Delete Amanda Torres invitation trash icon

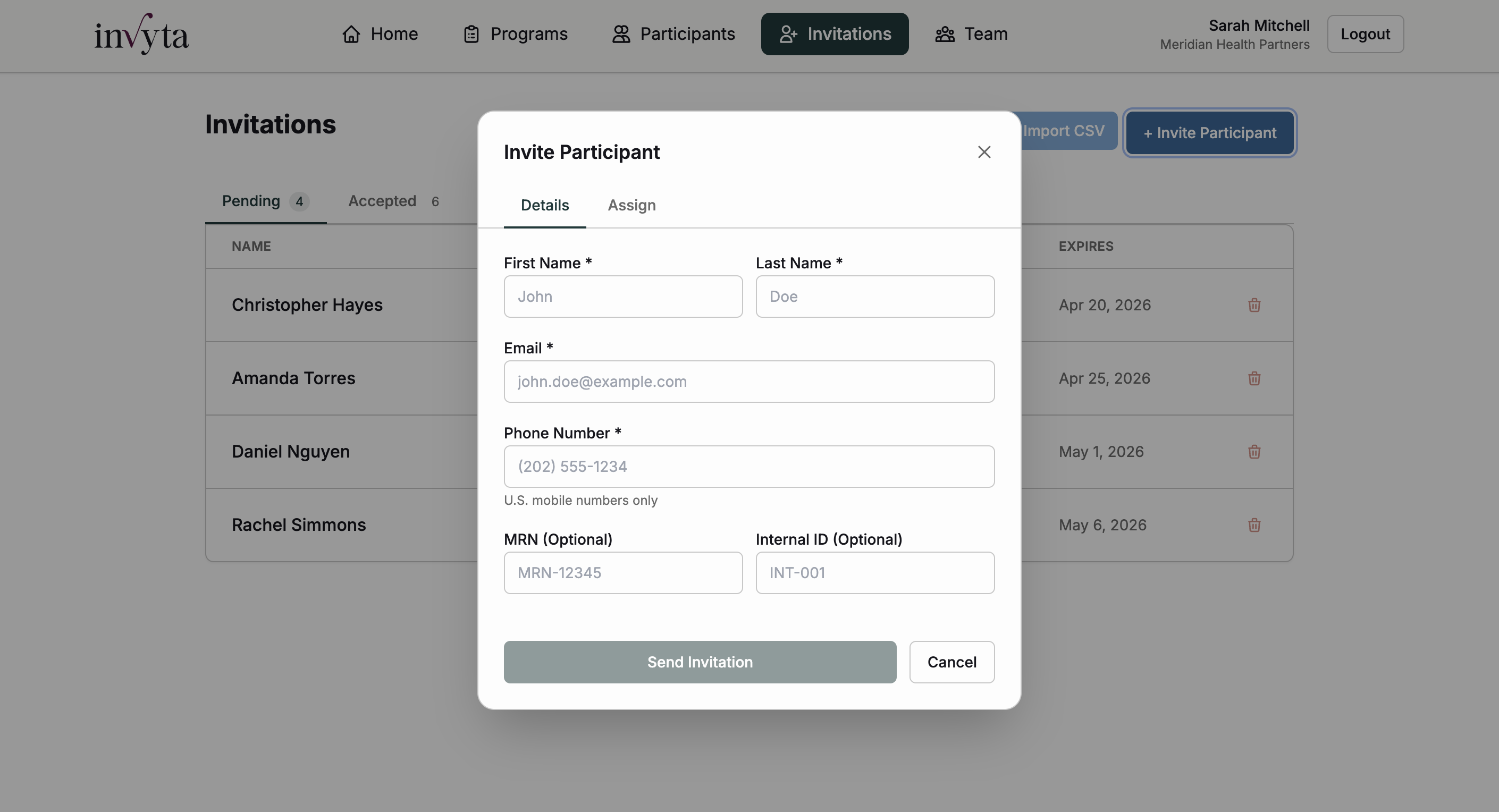1254,378
